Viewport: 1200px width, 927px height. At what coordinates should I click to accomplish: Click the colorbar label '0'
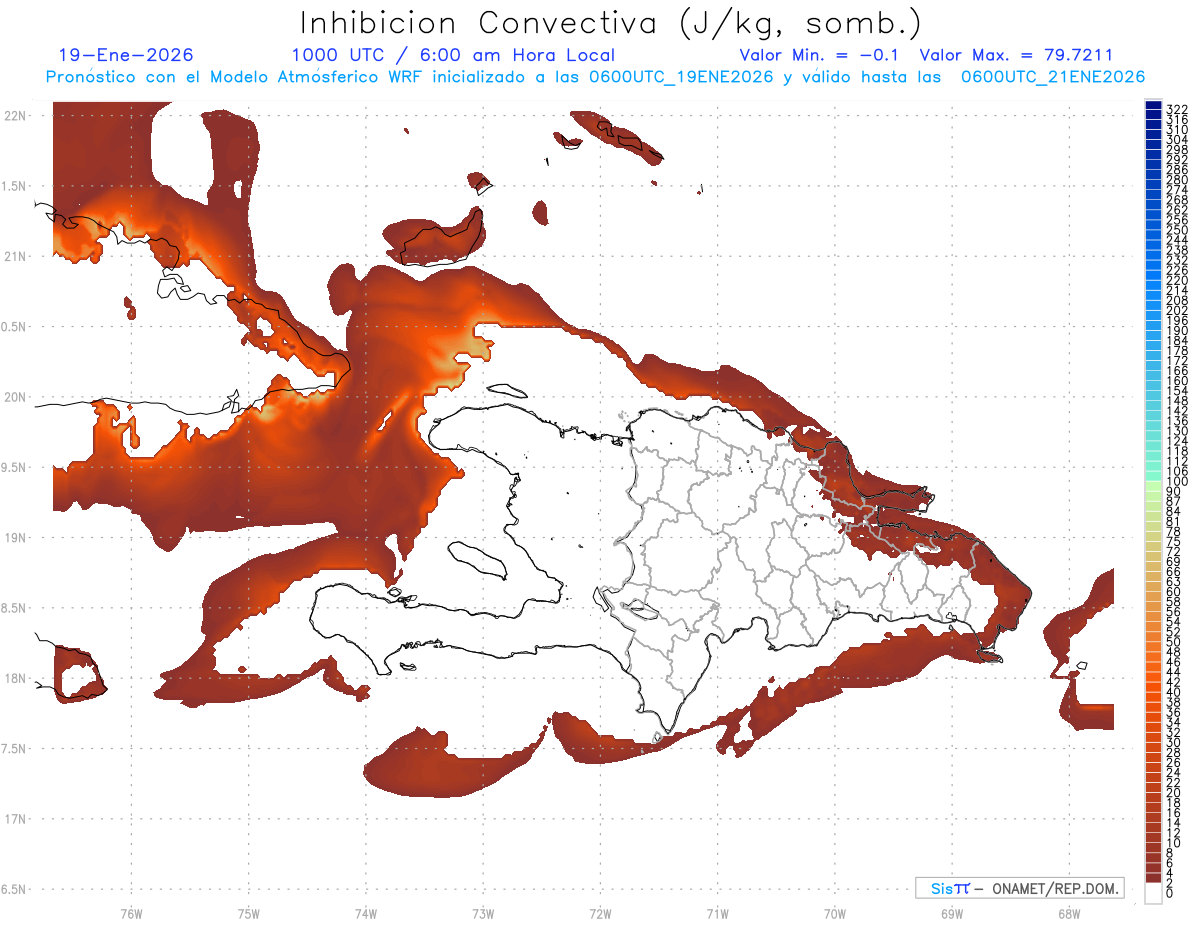point(1169,893)
